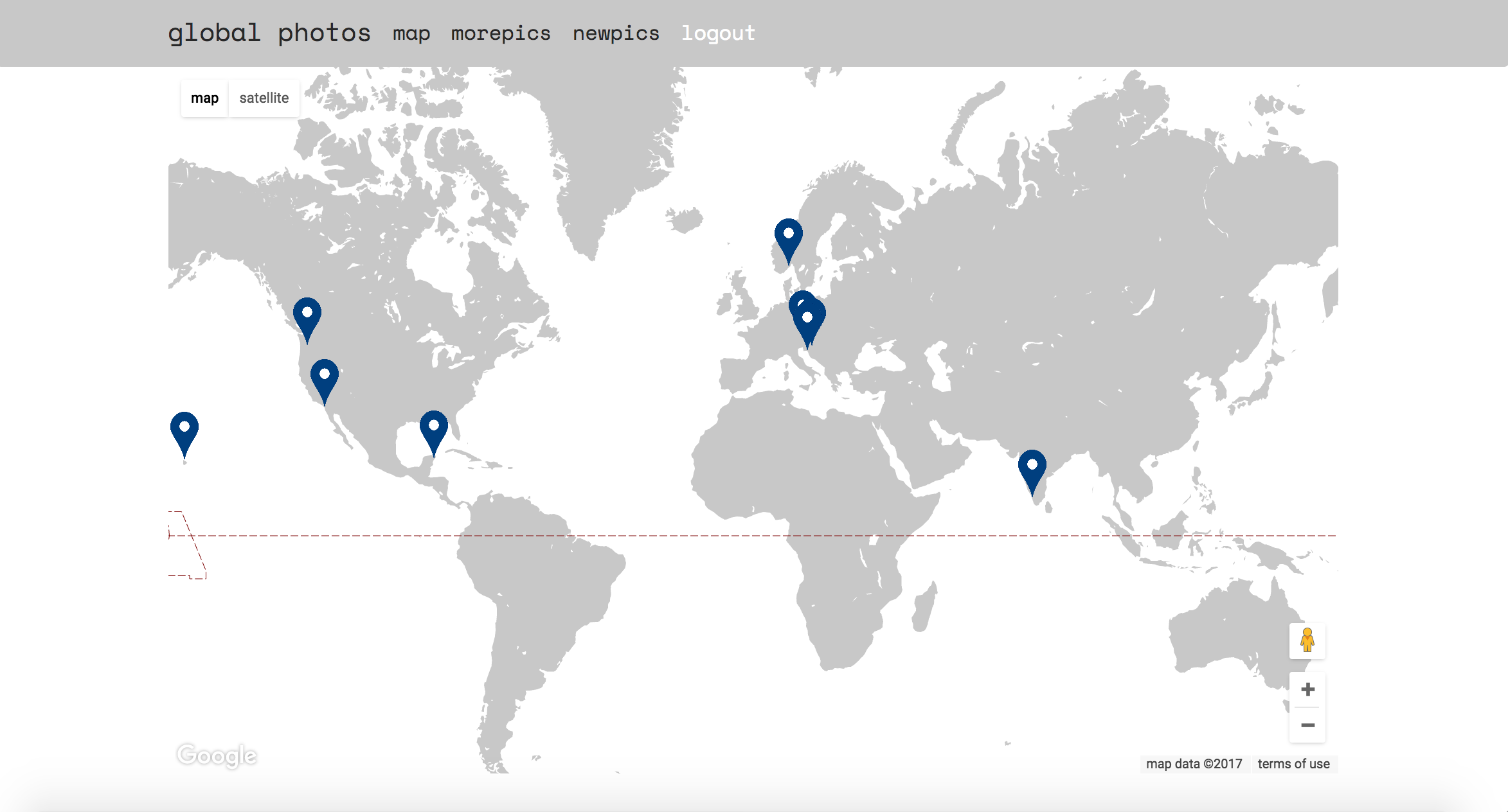Select the map view type button
1508x812 pixels.
click(204, 98)
